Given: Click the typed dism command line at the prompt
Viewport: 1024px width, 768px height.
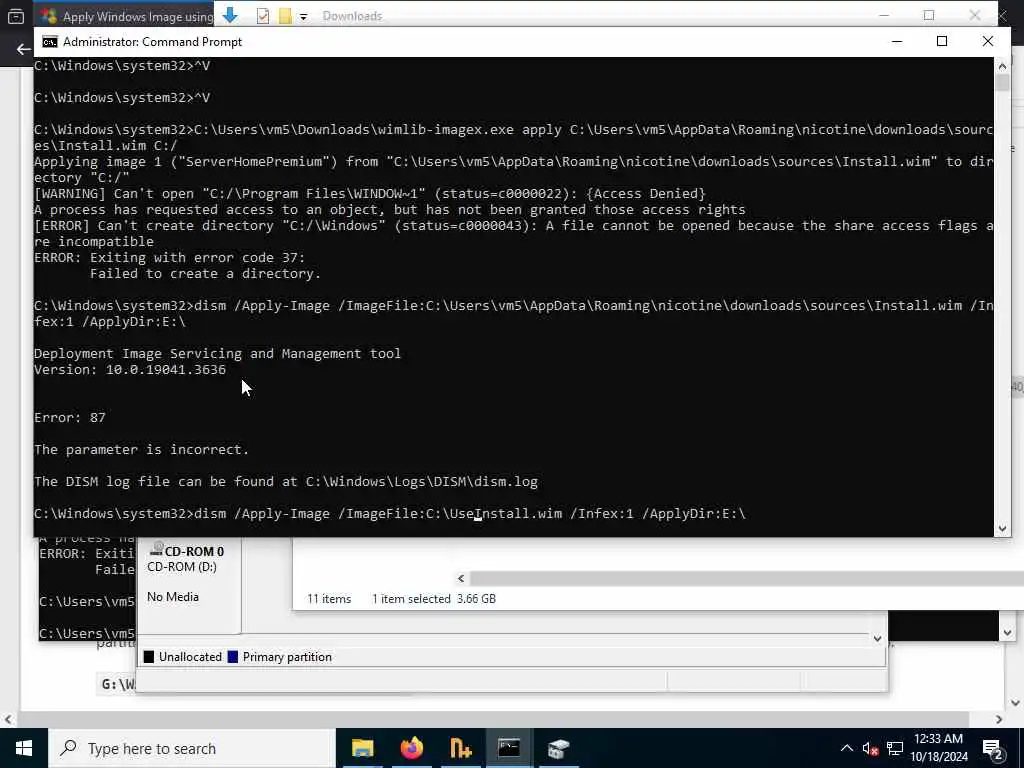Looking at the screenshot, I should click(390, 513).
